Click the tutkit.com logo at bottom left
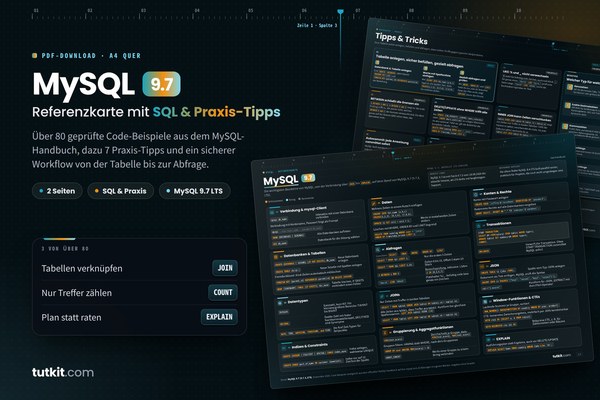600x400 pixels. click(x=63, y=372)
